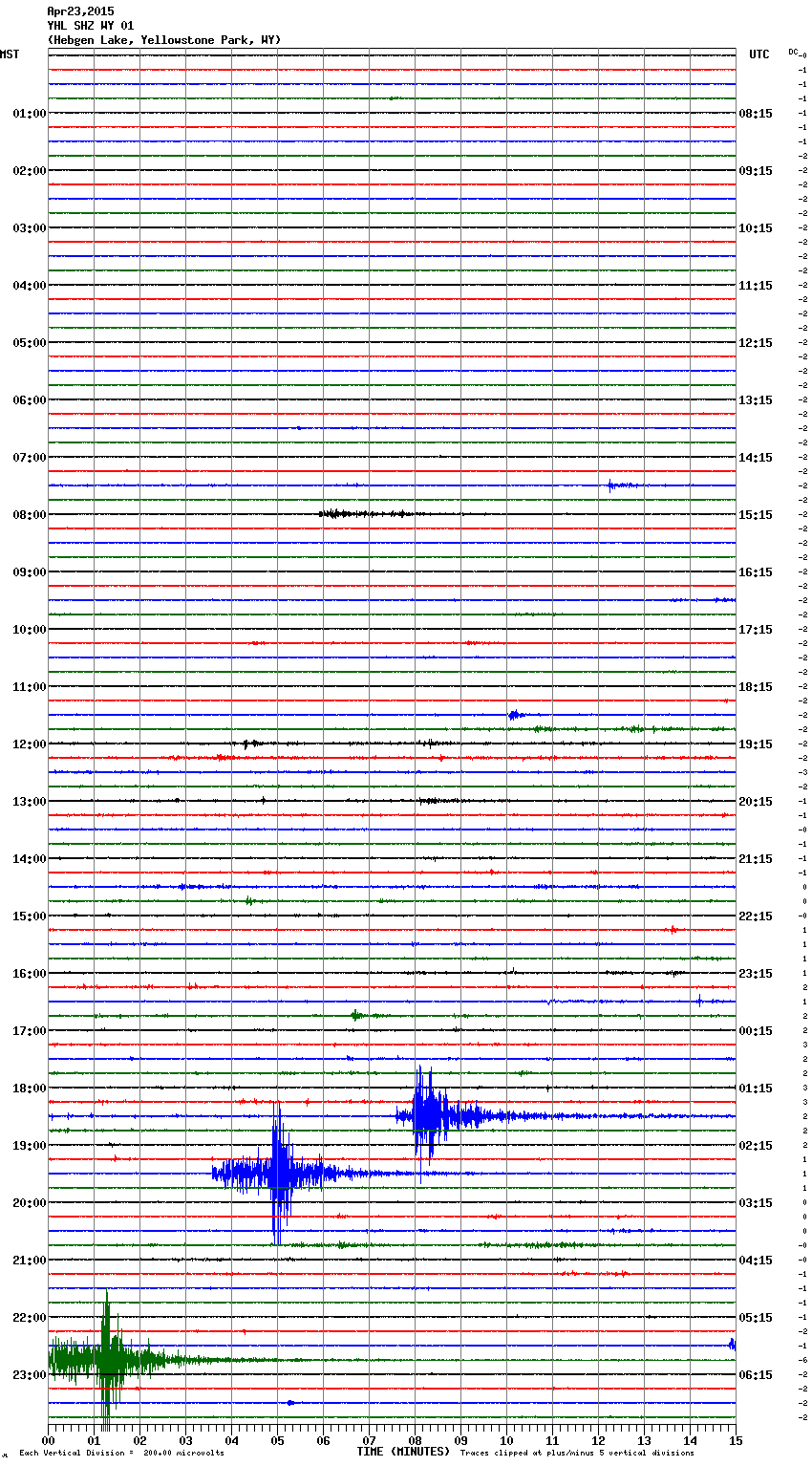Click the 23:15 UTC time label

[756, 973]
